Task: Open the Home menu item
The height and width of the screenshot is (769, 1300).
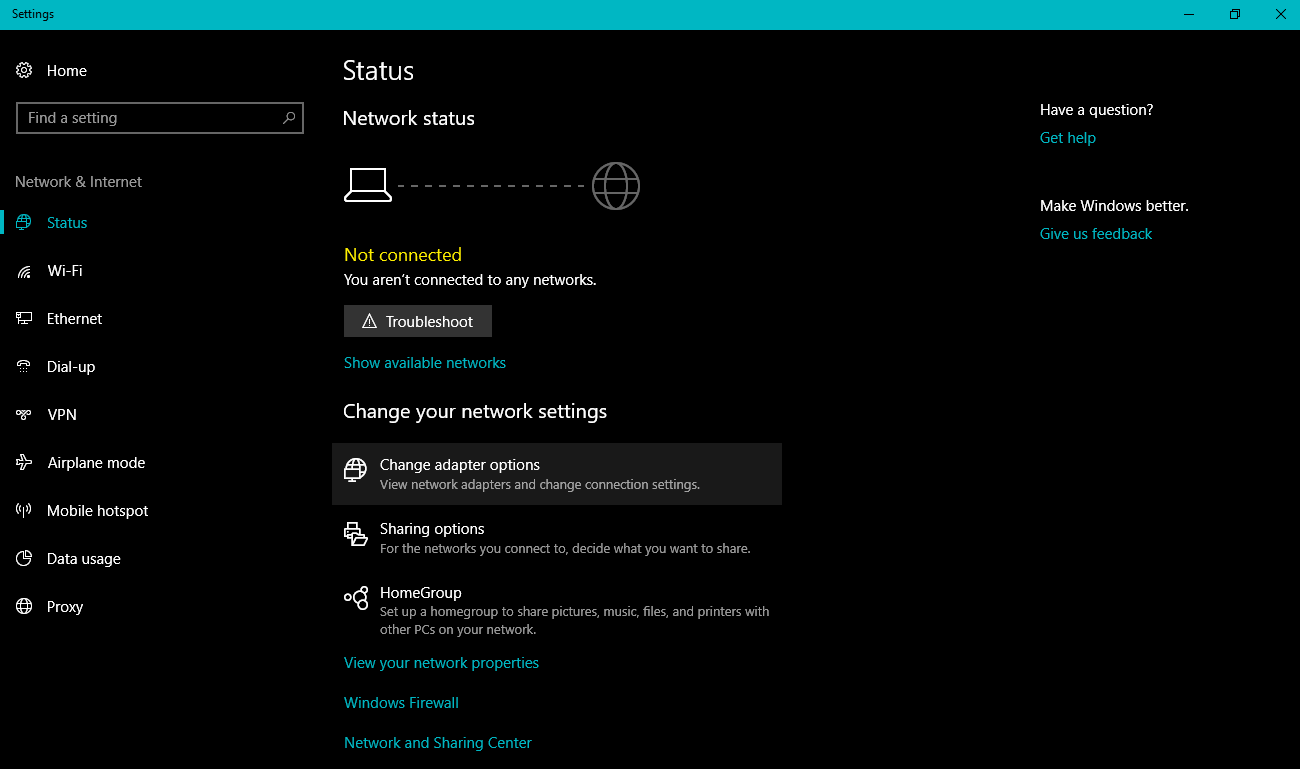Action: (66, 70)
